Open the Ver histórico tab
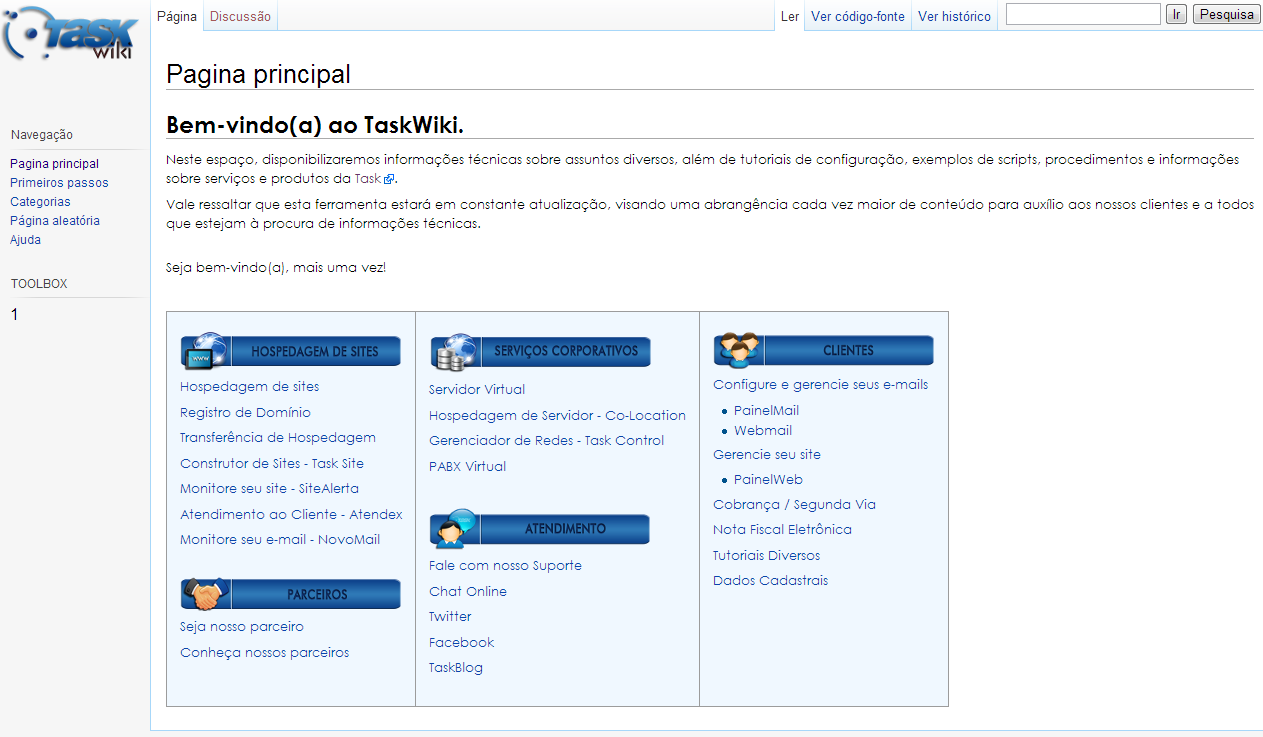1263x737 pixels. tap(954, 16)
